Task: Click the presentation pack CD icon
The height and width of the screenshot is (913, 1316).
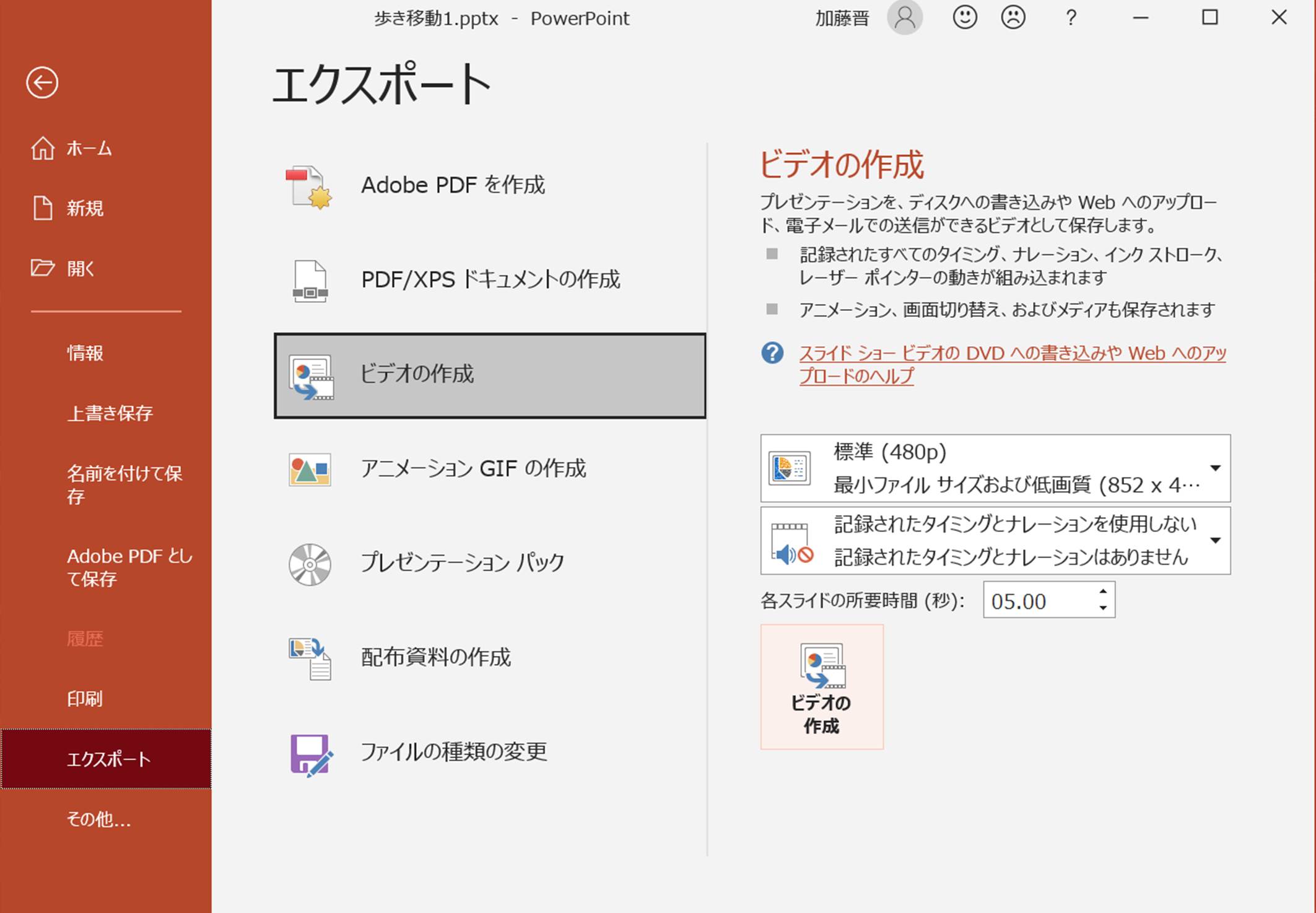Action: point(309,564)
